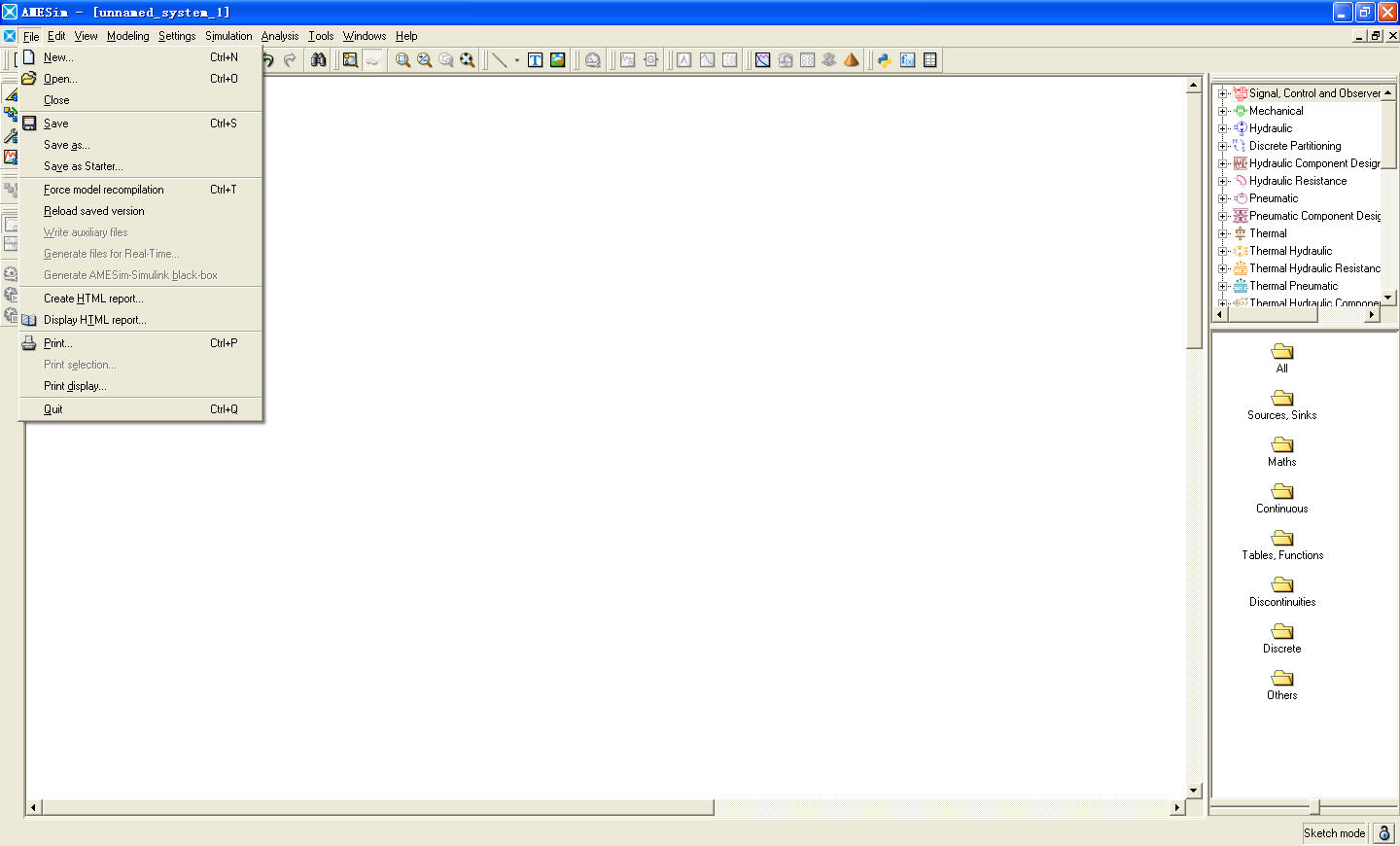Open the Tables, Functions folder
1400x846 pixels.
click(1282, 545)
